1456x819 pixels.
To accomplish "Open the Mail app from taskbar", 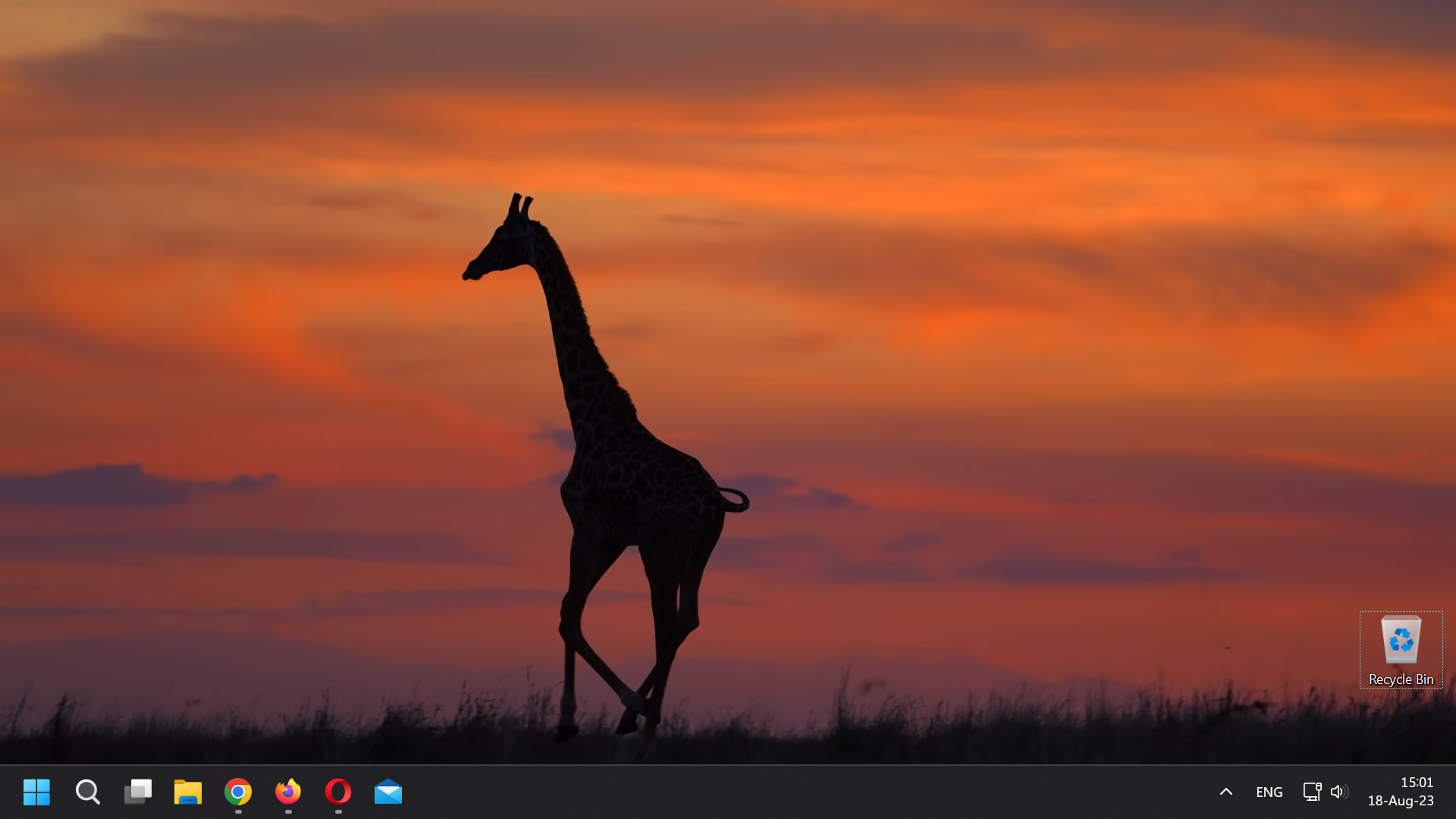I will click(388, 792).
